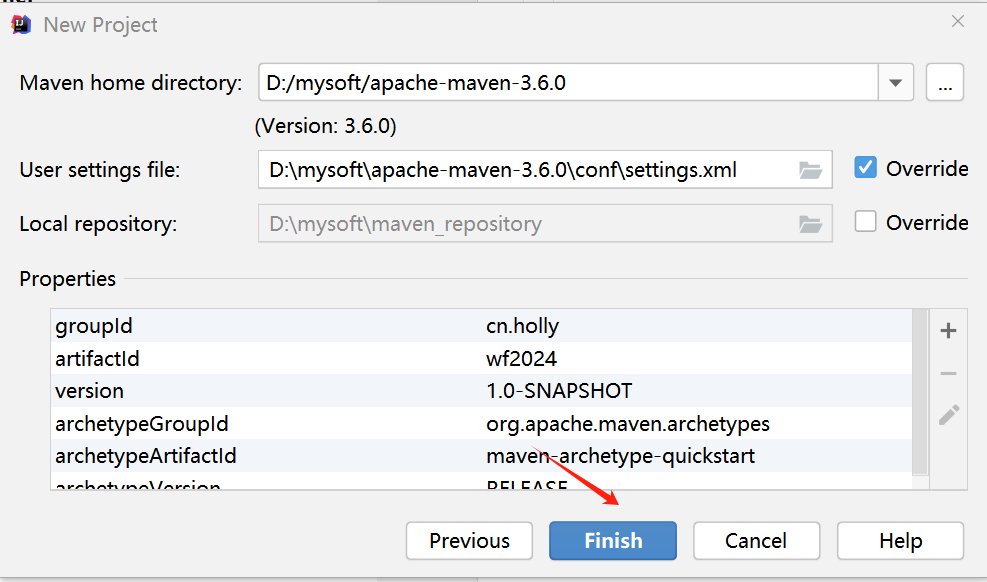Screen dimensions: 987x582
Task: Go back with the Previous button
Action: click(469, 541)
